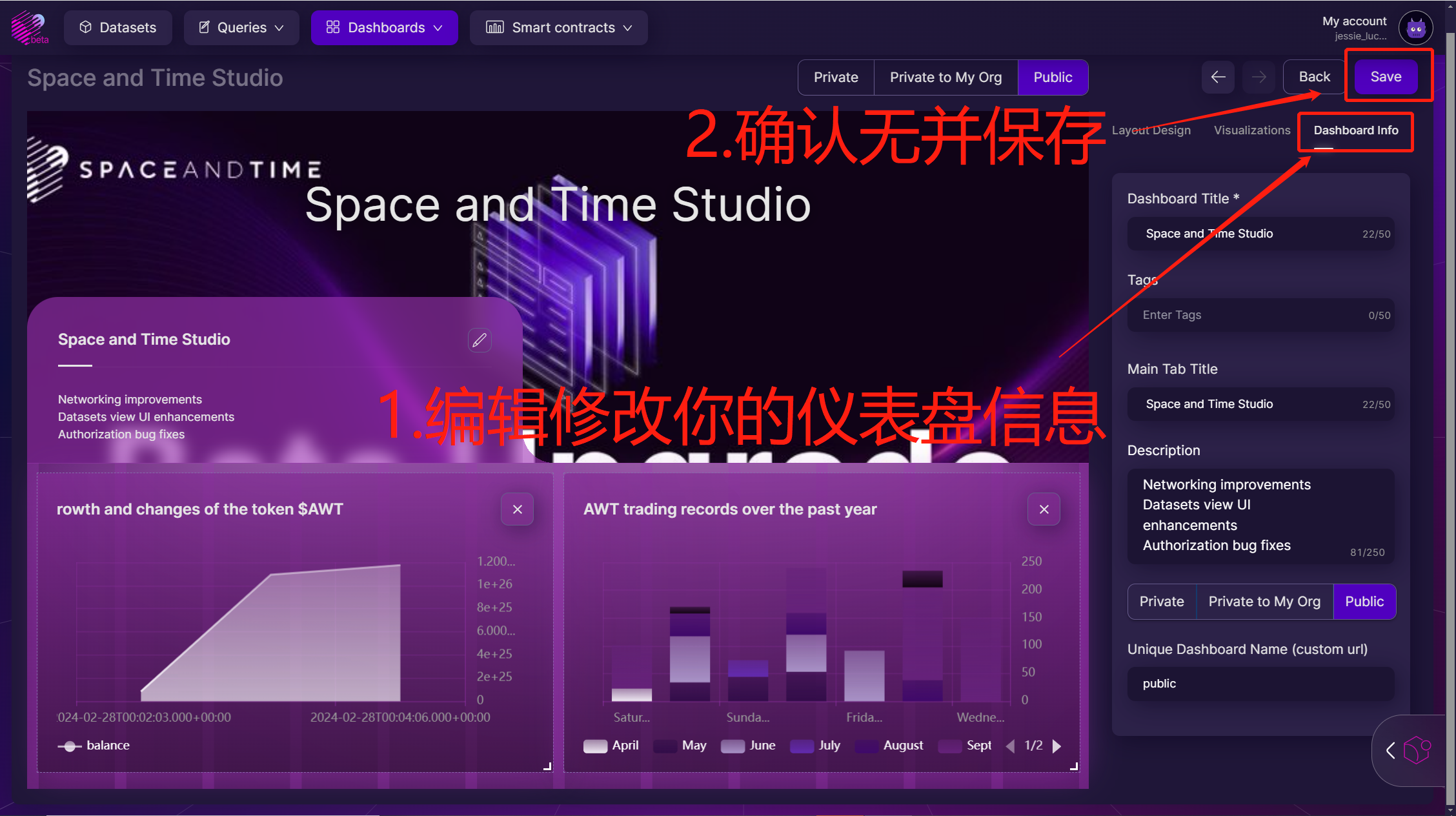Go to previous legend page arrow
The image size is (1456, 816).
pos(1010,746)
